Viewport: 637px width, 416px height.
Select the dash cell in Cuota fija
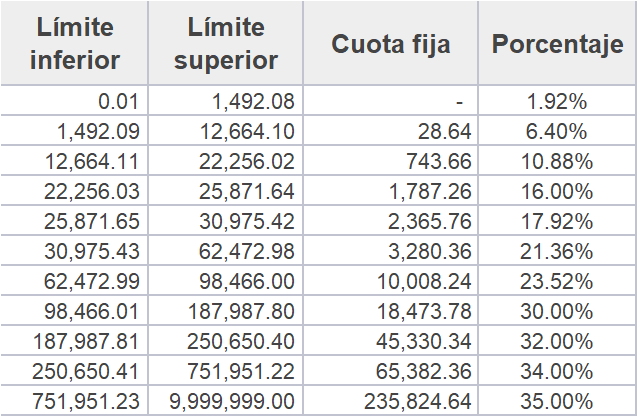point(390,101)
